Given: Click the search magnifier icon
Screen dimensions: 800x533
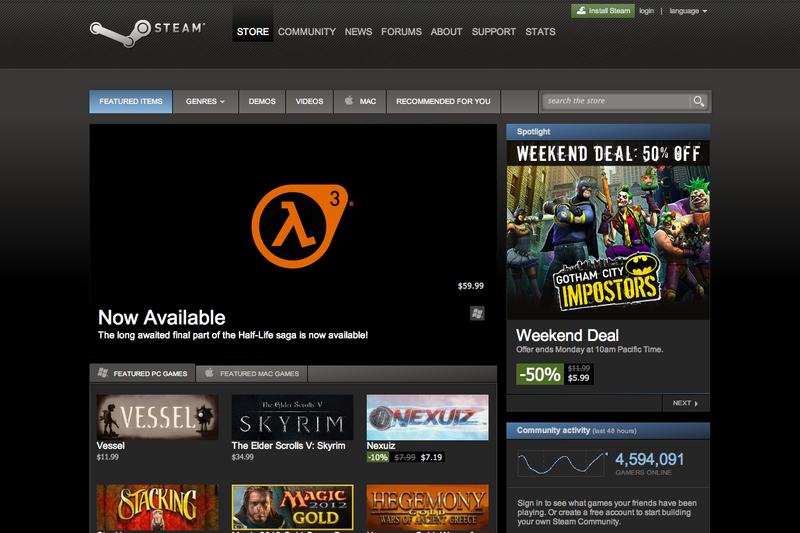Looking at the screenshot, I should (x=698, y=101).
